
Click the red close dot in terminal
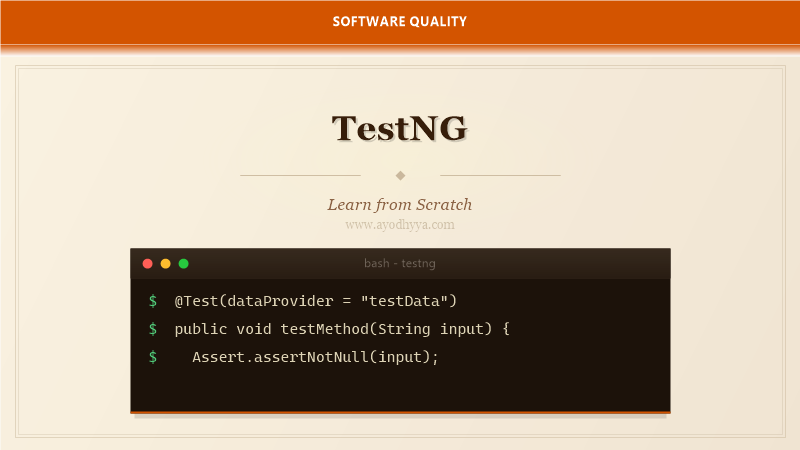click(147, 263)
